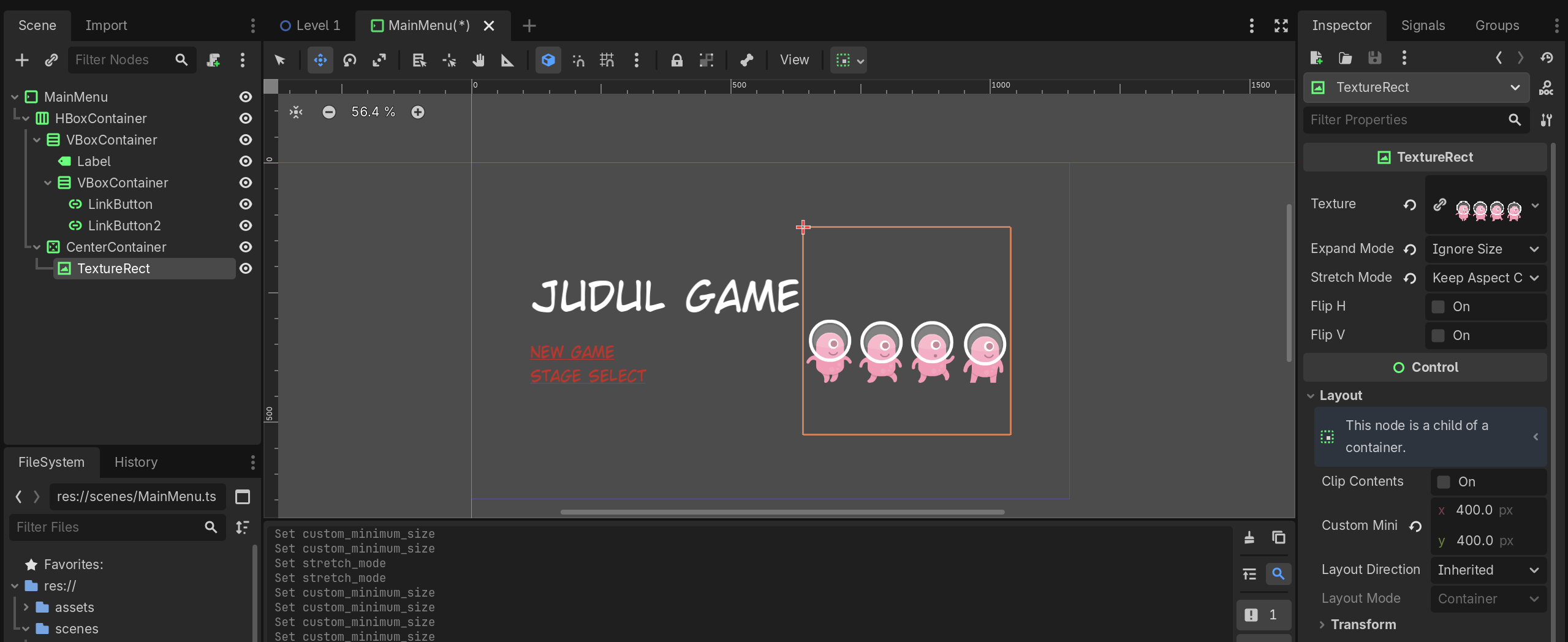The width and height of the screenshot is (1568, 642).
Task: Select the Ruler measurement tool
Action: click(x=507, y=60)
